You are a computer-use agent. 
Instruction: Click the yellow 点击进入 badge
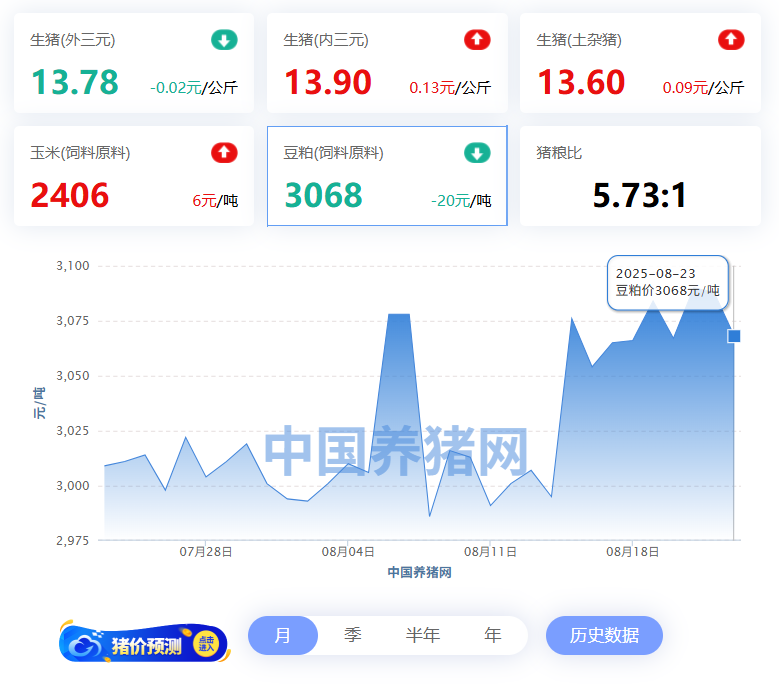pyautogui.click(x=207, y=645)
